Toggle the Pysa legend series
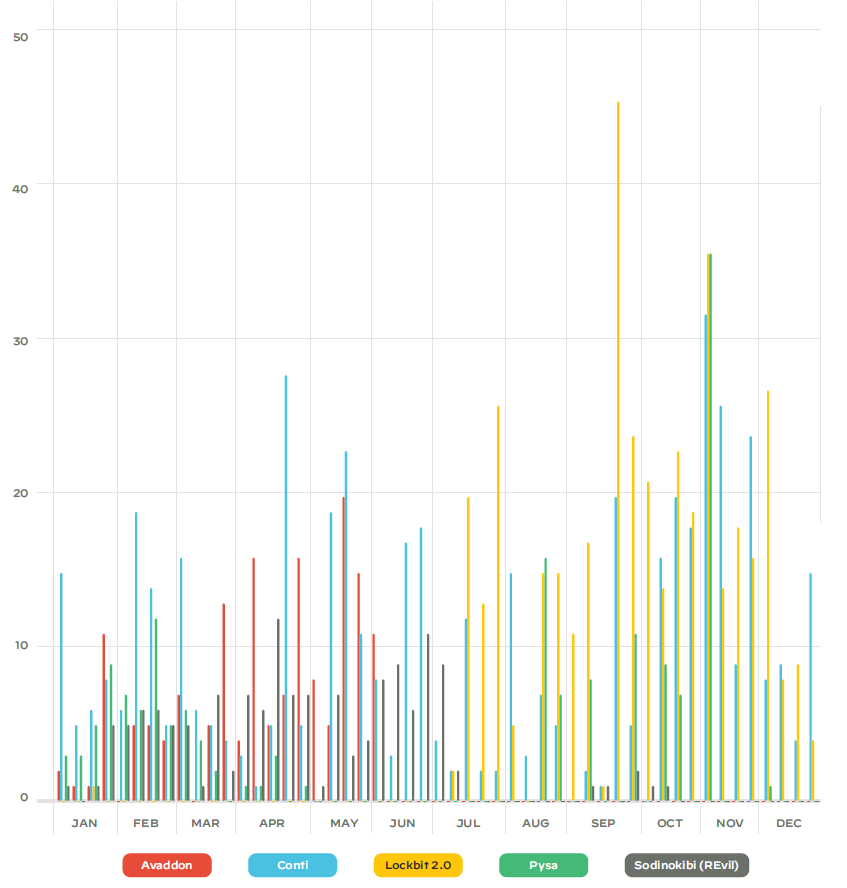 [x=544, y=865]
